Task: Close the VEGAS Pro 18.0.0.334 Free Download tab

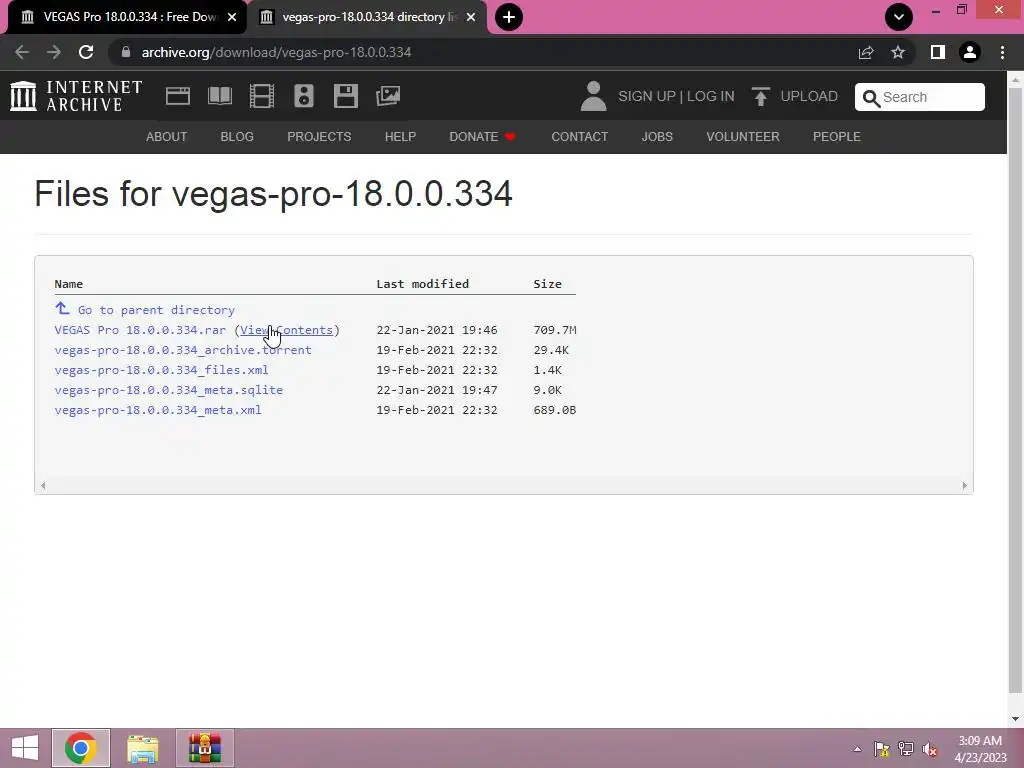Action: tap(232, 17)
